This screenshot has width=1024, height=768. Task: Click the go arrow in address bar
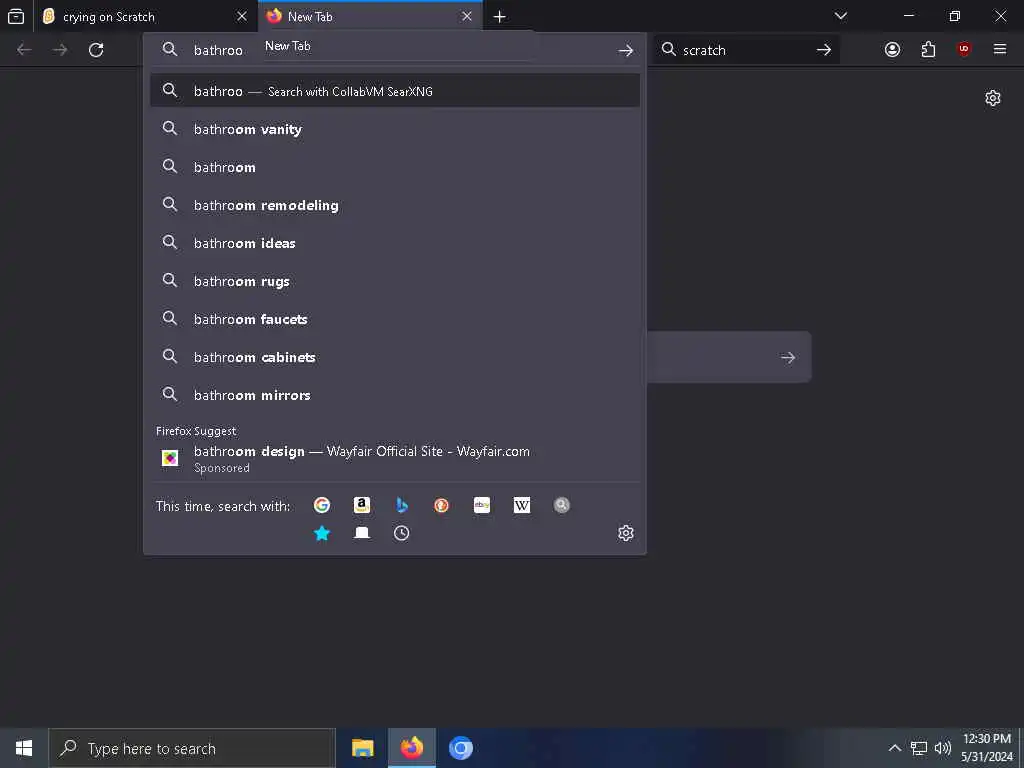pyautogui.click(x=626, y=50)
